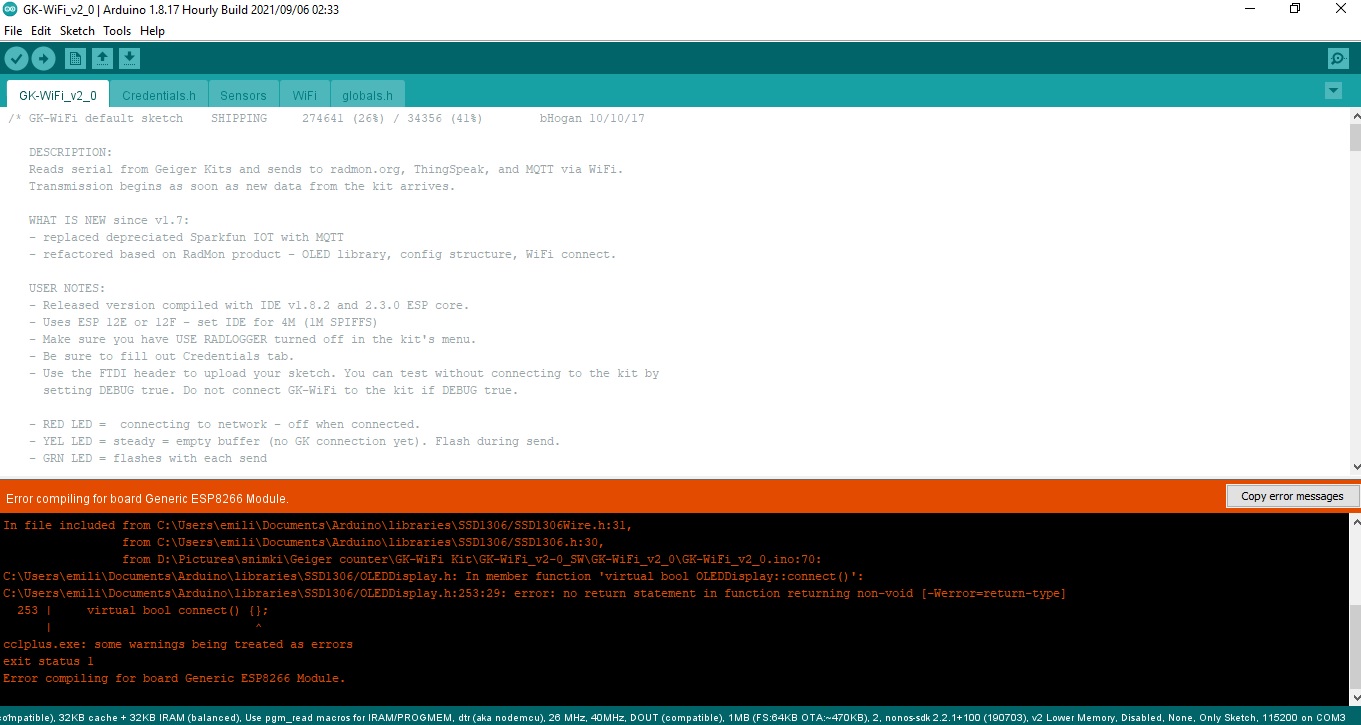Open the Help menu

tap(152, 31)
